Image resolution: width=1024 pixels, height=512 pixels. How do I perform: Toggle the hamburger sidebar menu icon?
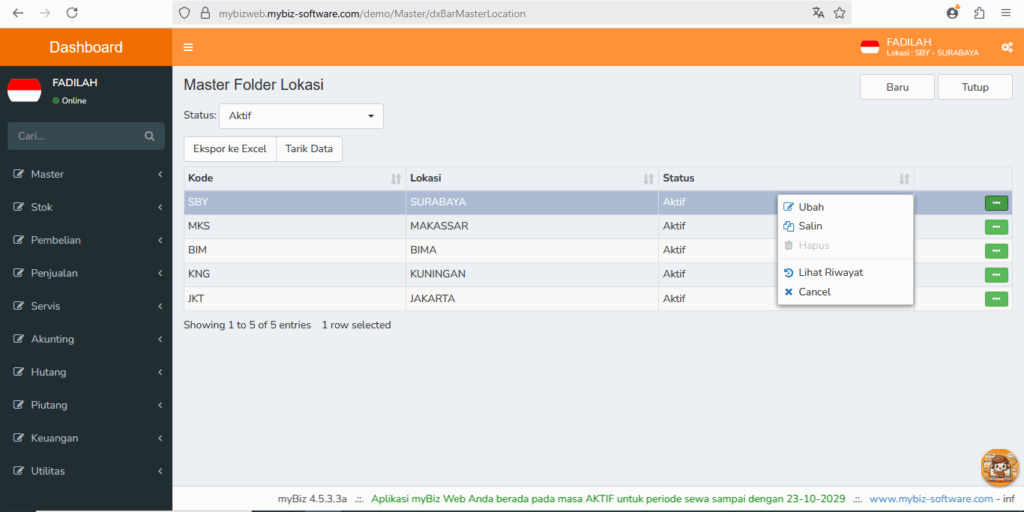pos(188,47)
